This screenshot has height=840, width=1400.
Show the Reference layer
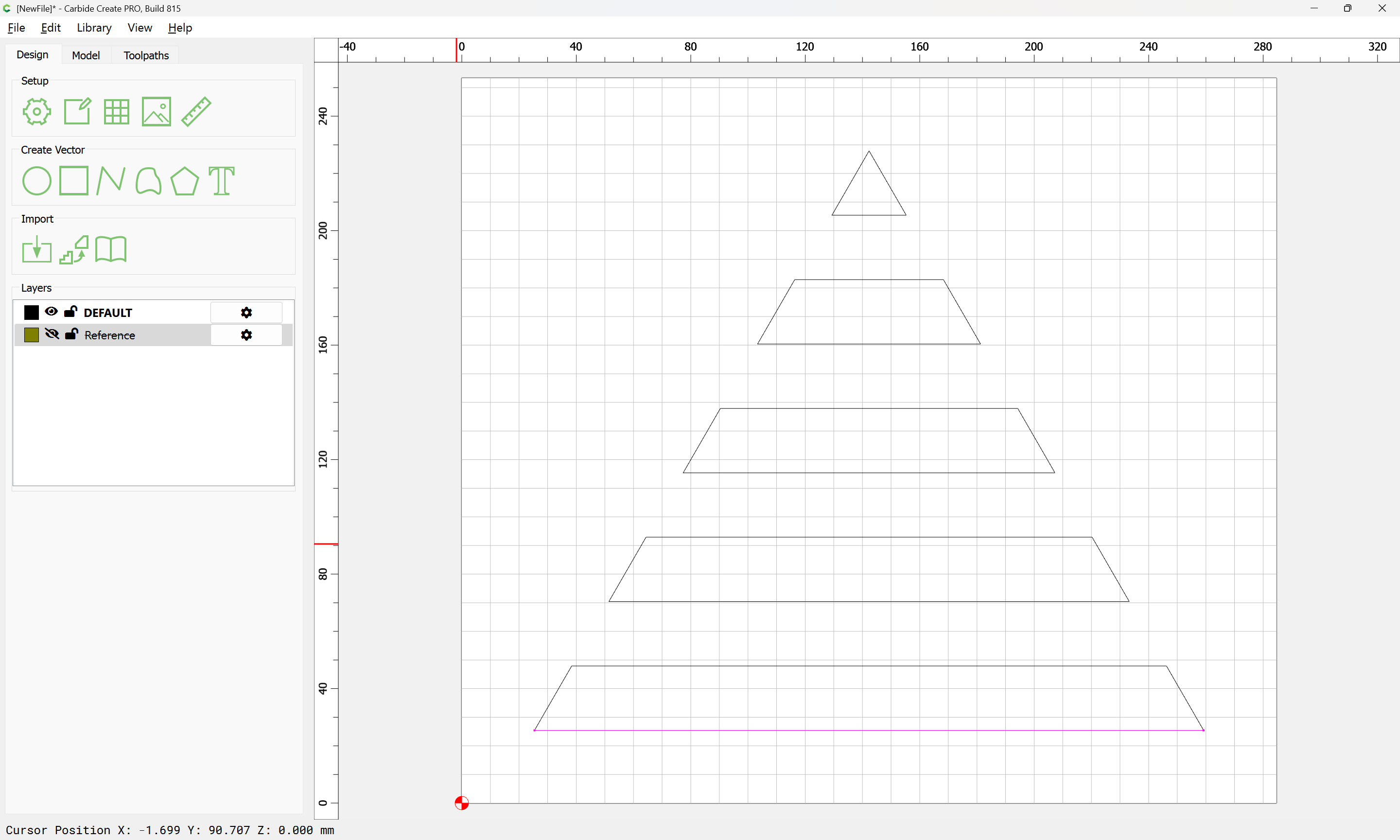[x=52, y=334]
